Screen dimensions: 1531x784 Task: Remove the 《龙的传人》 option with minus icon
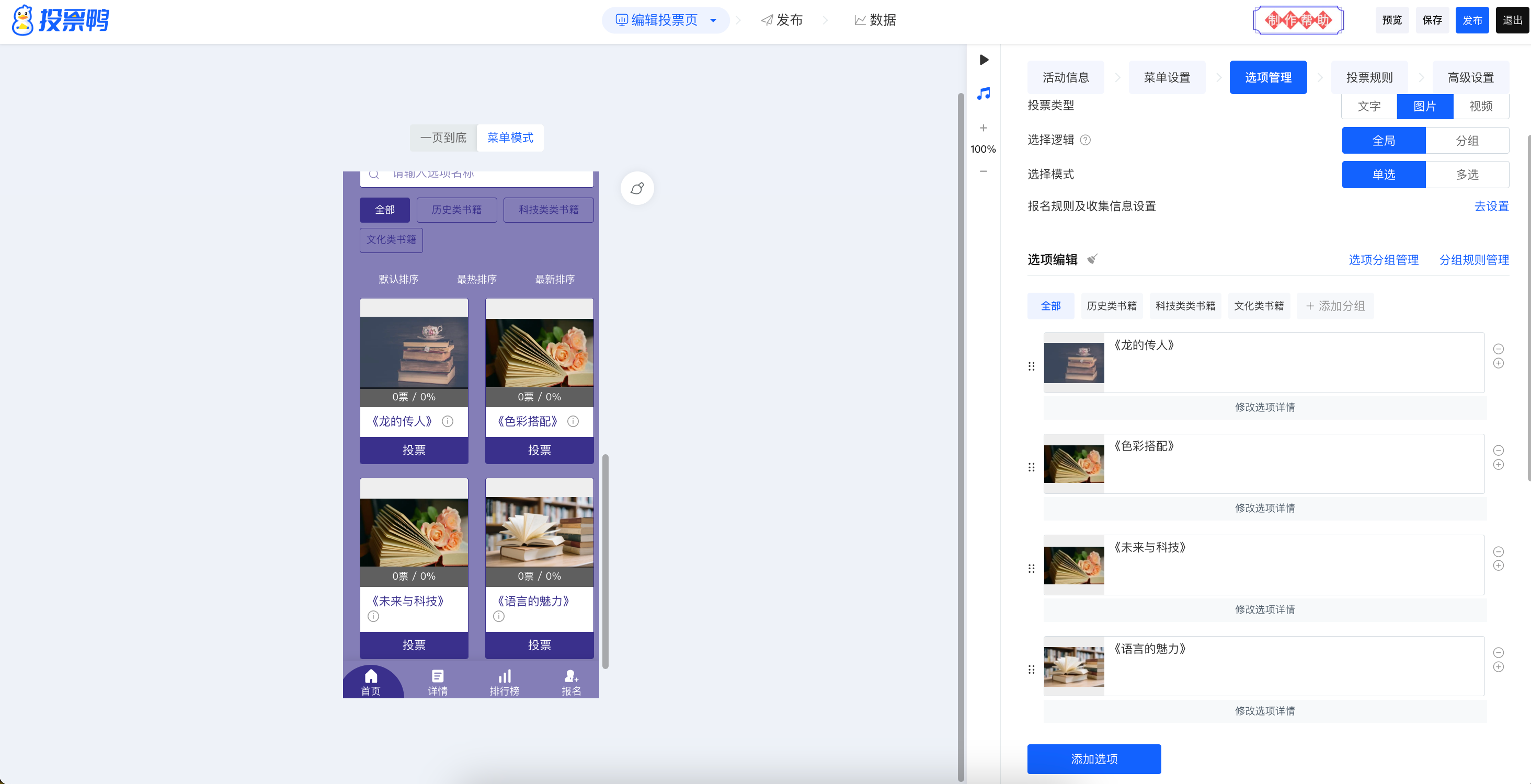[x=1498, y=349]
